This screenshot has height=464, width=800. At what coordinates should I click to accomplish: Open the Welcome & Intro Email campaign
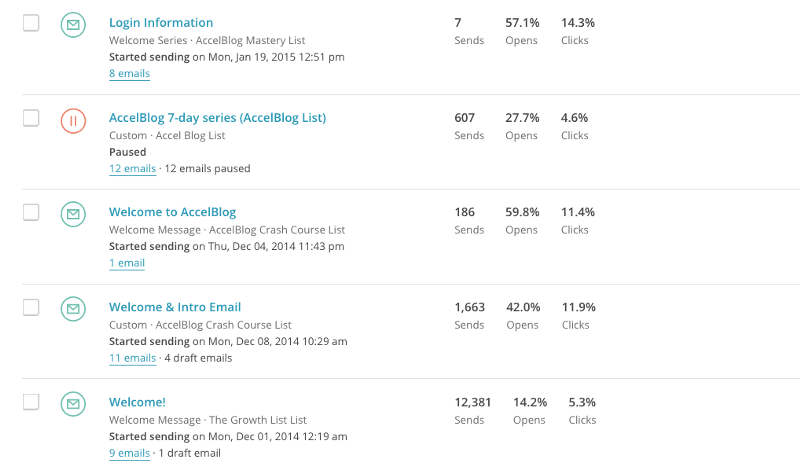[x=175, y=307]
